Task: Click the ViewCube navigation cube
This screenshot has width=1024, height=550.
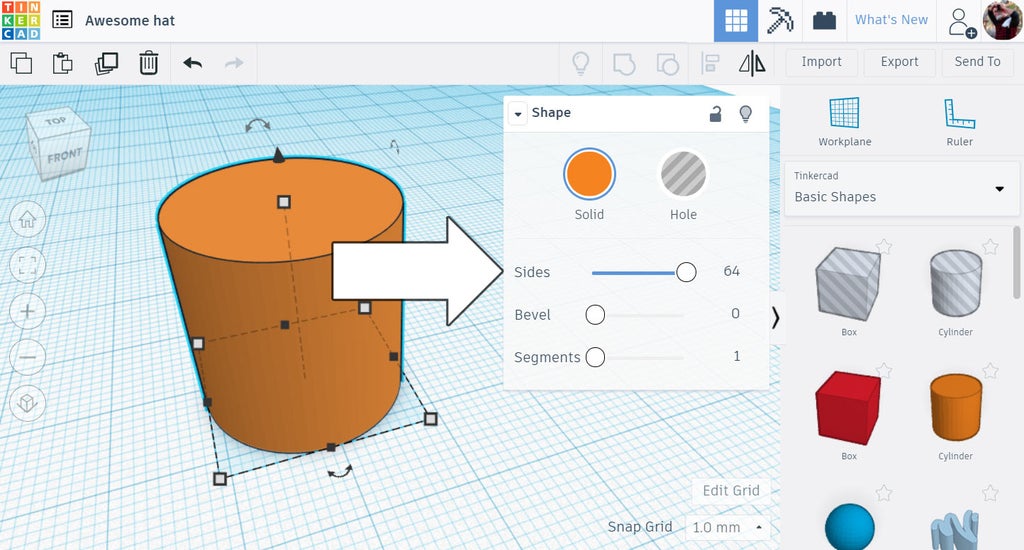Action: tap(57, 144)
